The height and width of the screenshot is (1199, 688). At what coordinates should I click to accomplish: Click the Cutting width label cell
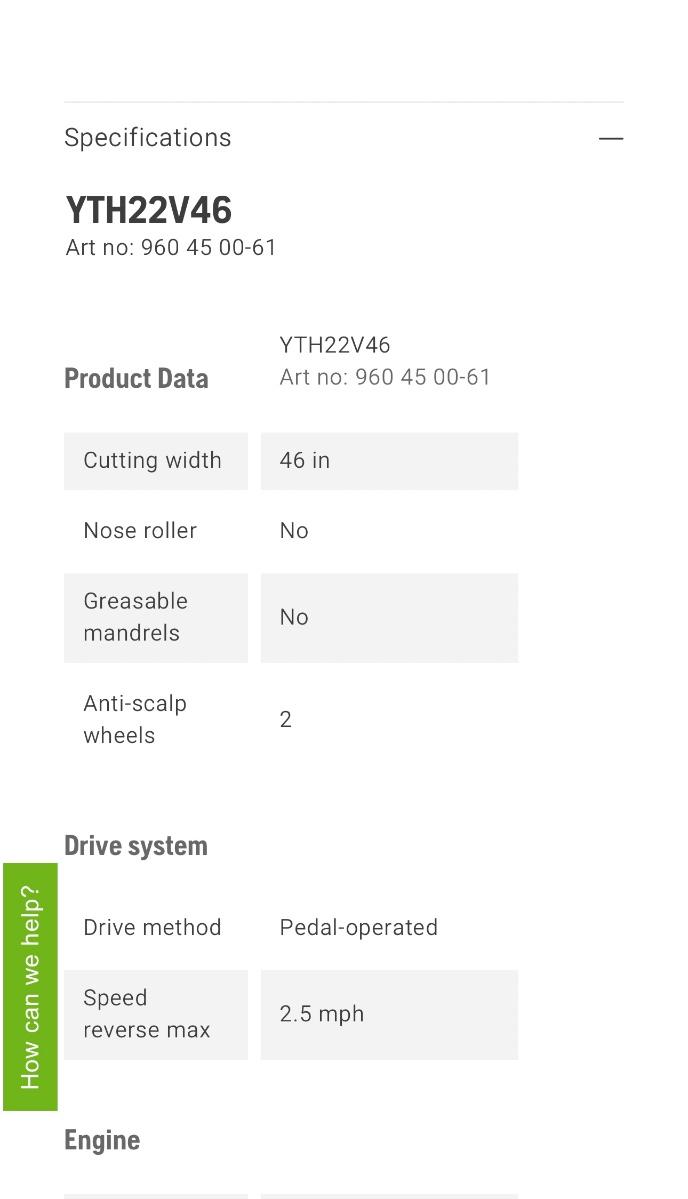click(155, 461)
